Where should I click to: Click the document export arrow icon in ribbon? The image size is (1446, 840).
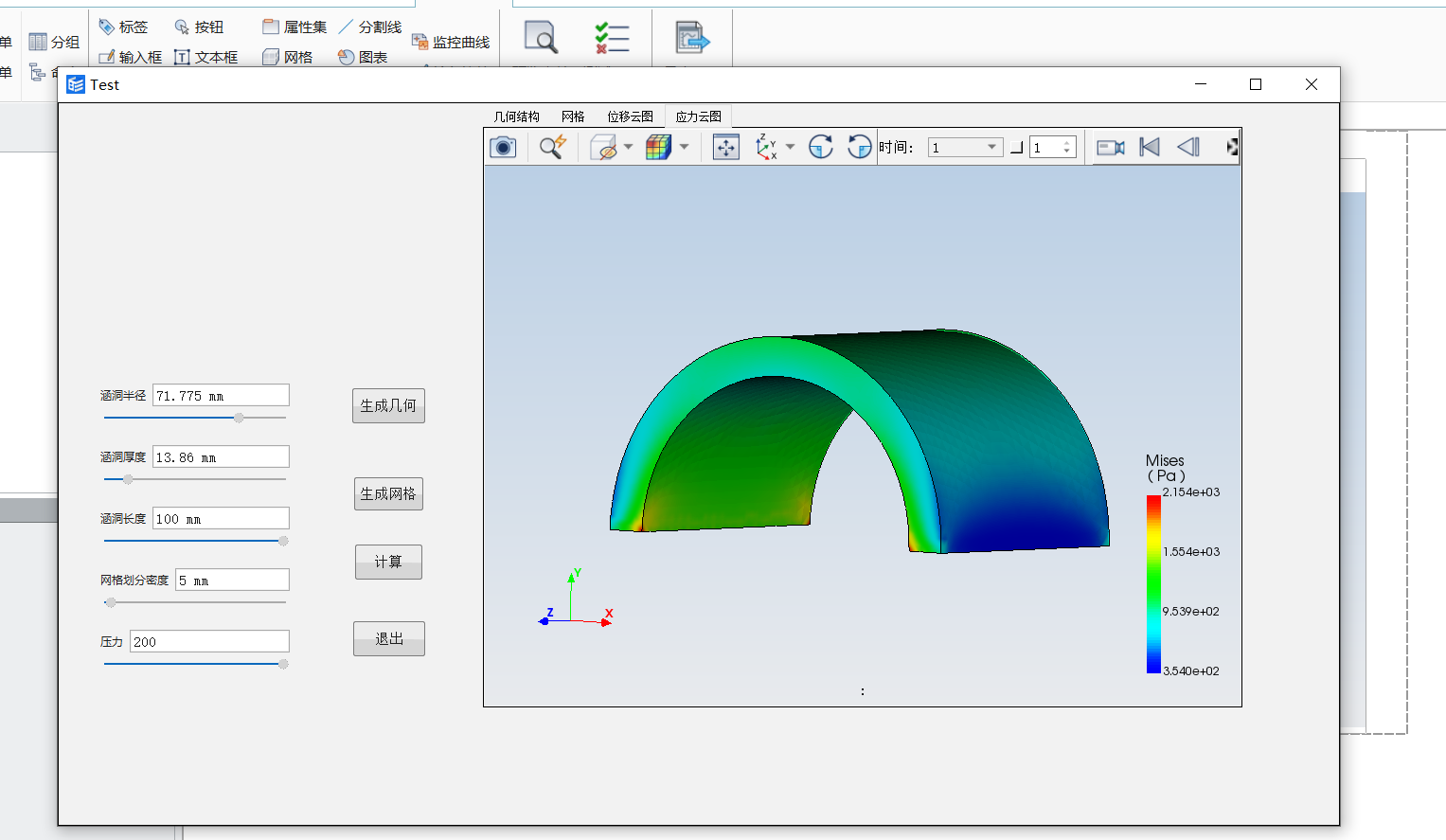[x=692, y=38]
